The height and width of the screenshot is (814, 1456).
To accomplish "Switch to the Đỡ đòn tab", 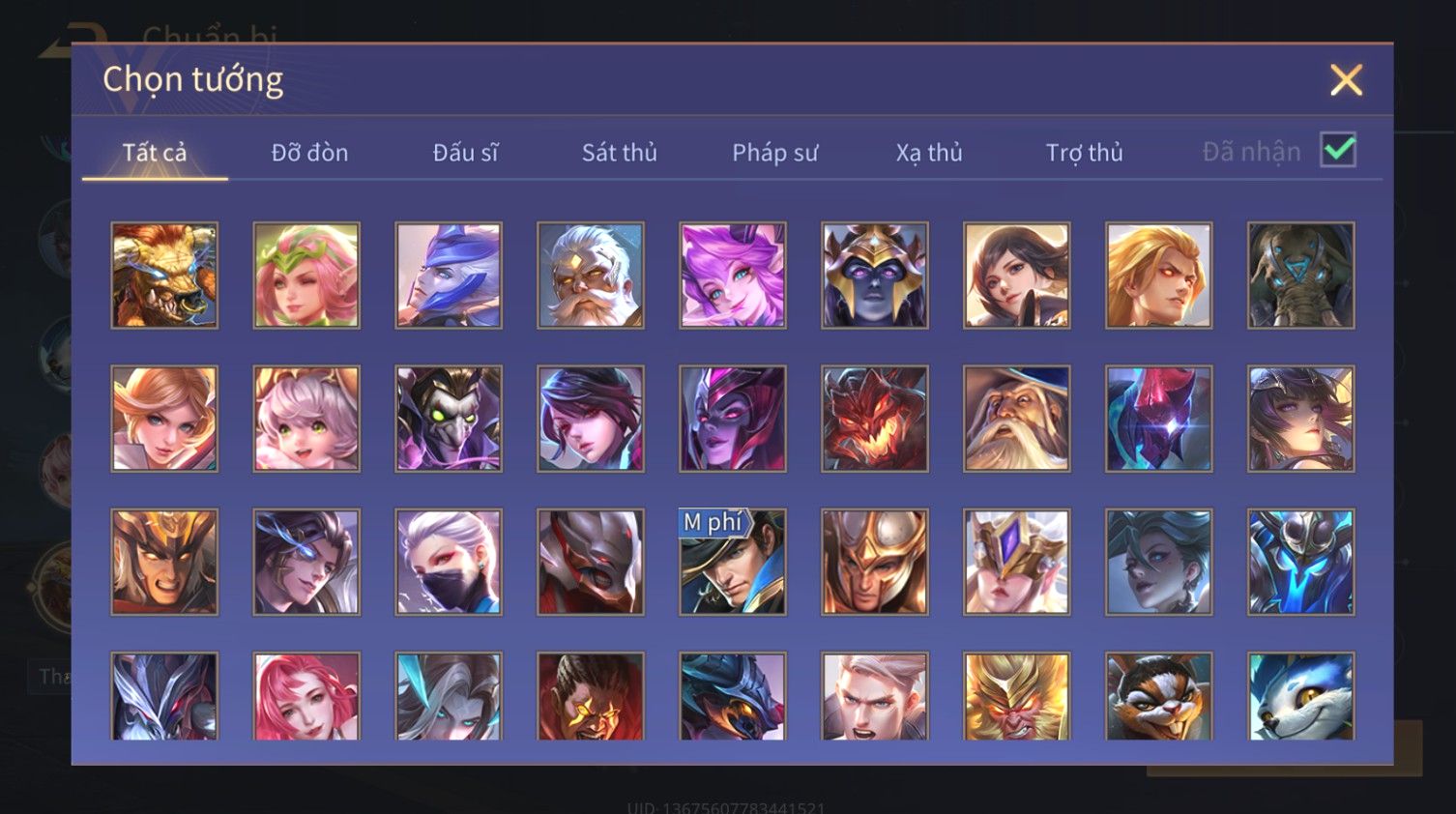I will [x=309, y=152].
